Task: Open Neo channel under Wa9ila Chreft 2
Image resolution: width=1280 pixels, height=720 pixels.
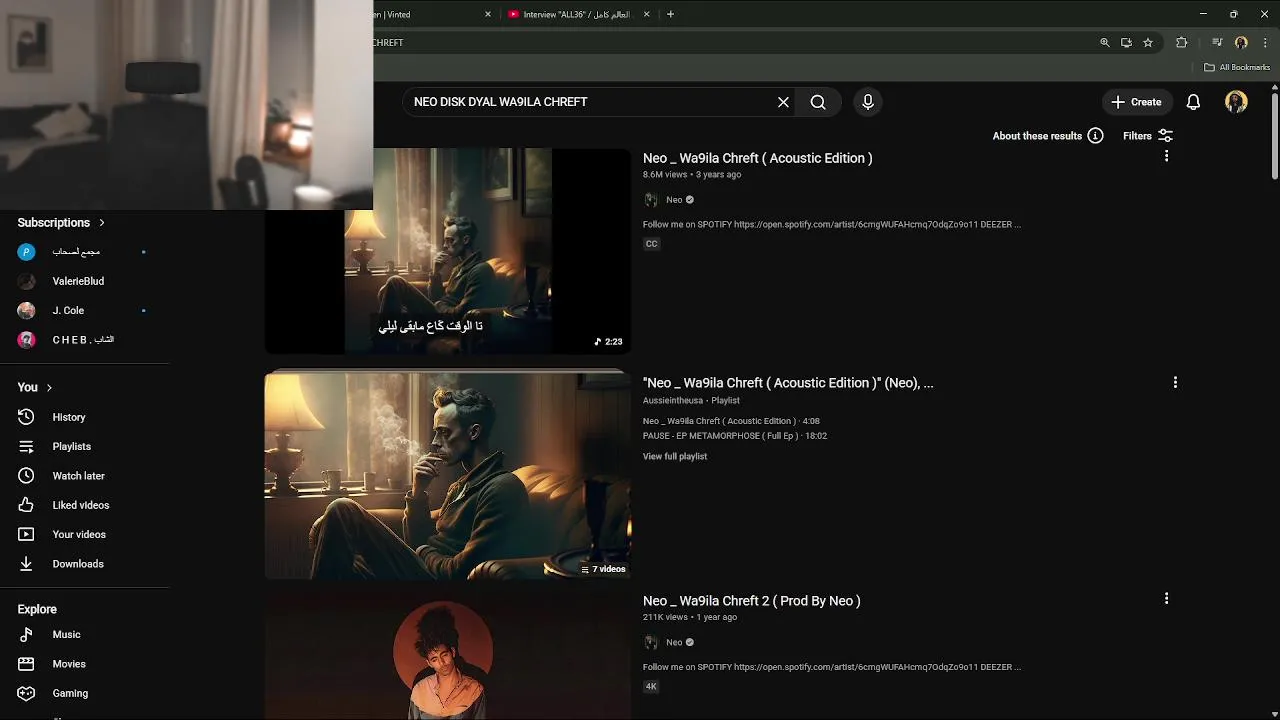Action: (x=674, y=643)
